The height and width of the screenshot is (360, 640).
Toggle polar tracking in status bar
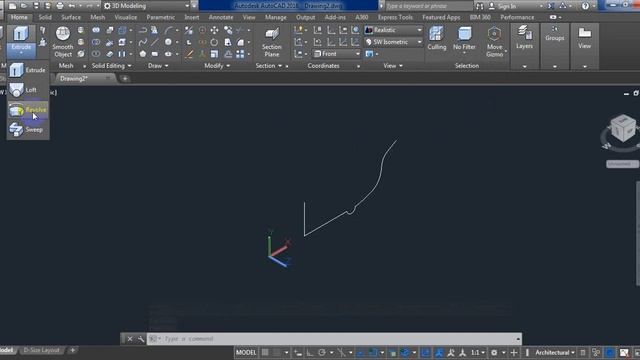click(x=322, y=352)
